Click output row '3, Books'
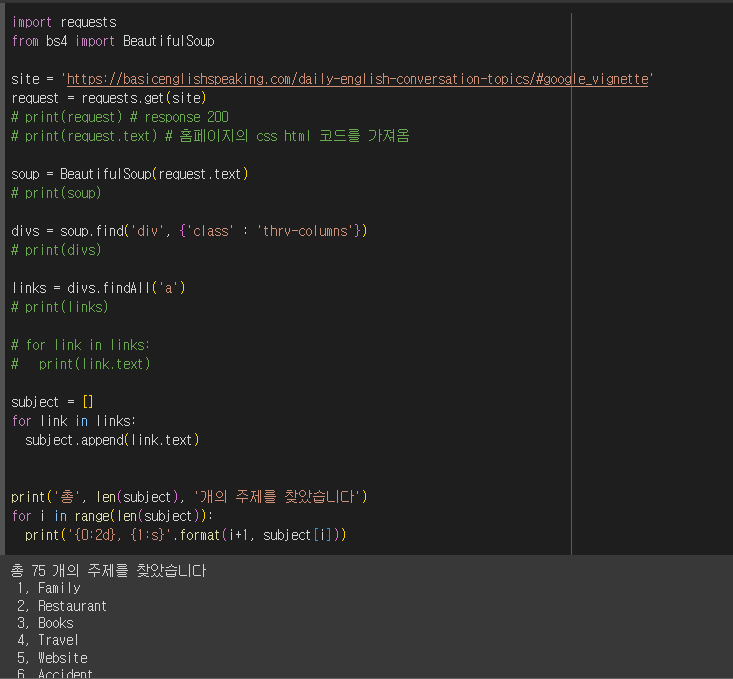Viewport: 733px width, 679px height. [x=45, y=623]
